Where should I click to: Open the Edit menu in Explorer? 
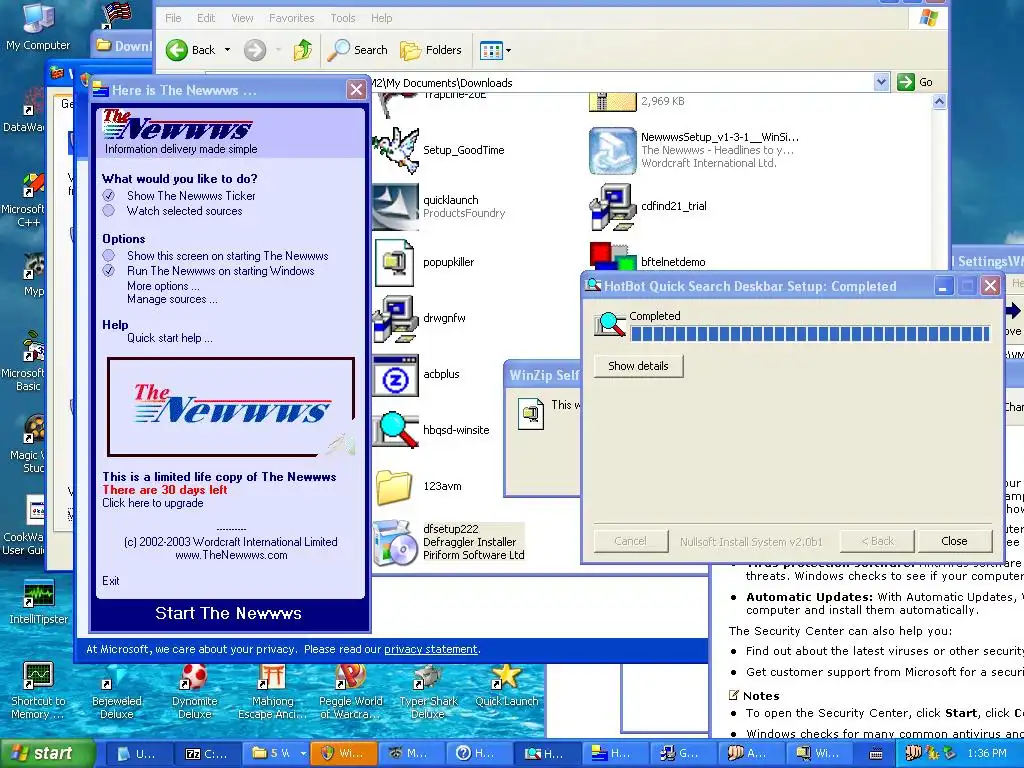[x=206, y=18]
